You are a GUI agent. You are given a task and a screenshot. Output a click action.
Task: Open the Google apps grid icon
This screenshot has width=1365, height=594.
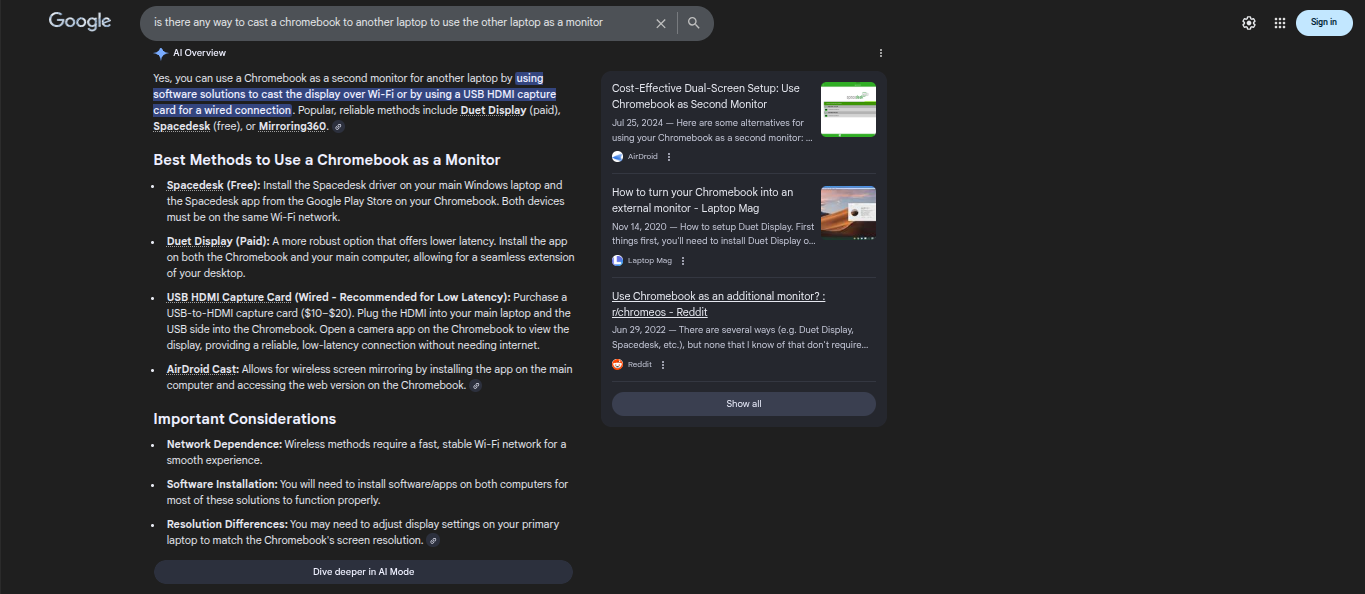click(x=1279, y=23)
